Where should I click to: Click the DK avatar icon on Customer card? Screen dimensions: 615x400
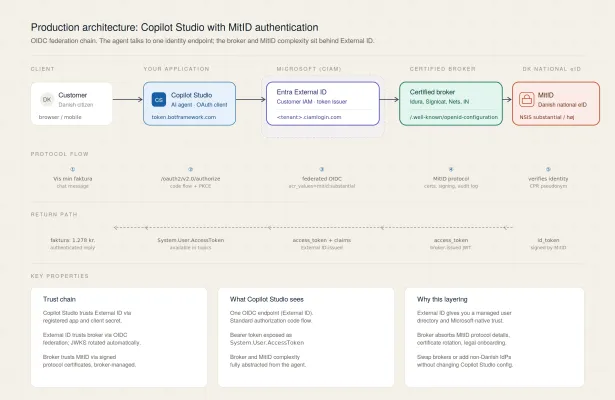pos(47,100)
